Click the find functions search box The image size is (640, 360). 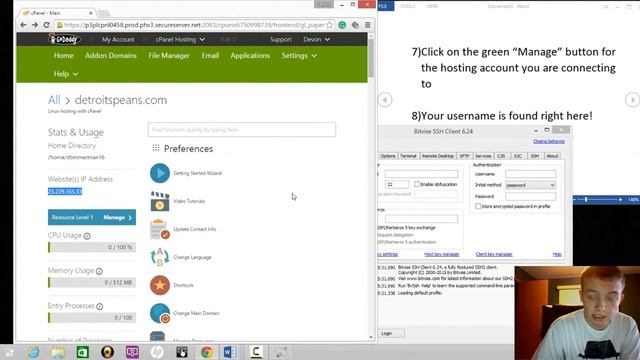point(242,130)
